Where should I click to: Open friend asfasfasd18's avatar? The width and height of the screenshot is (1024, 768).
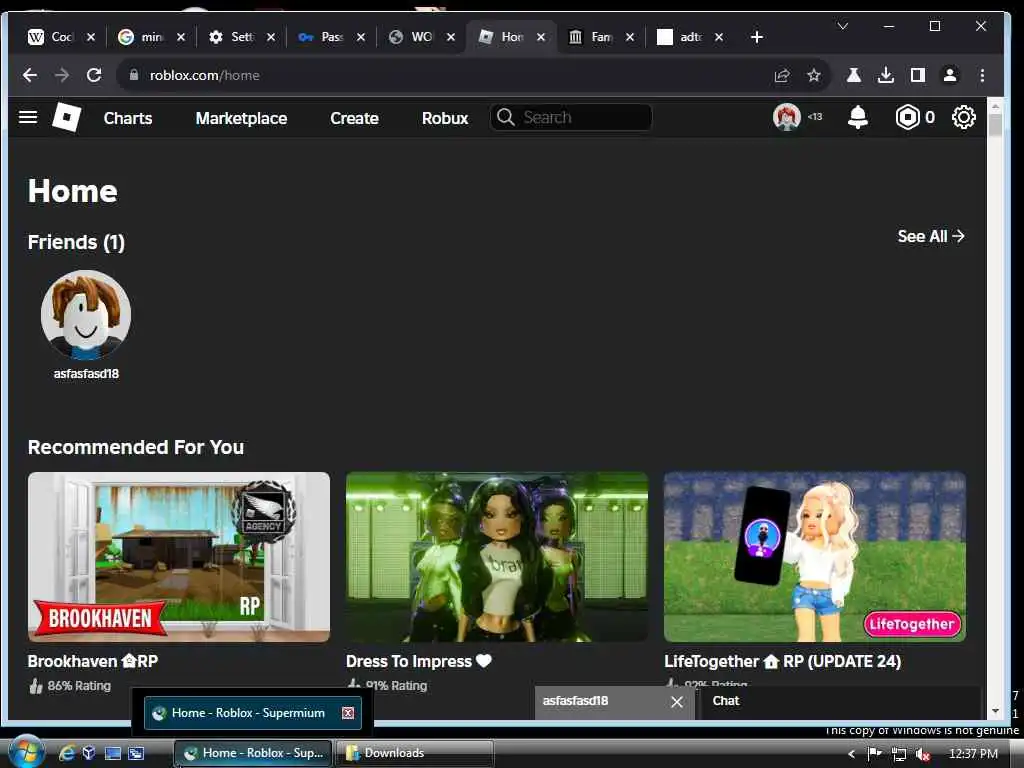86,315
